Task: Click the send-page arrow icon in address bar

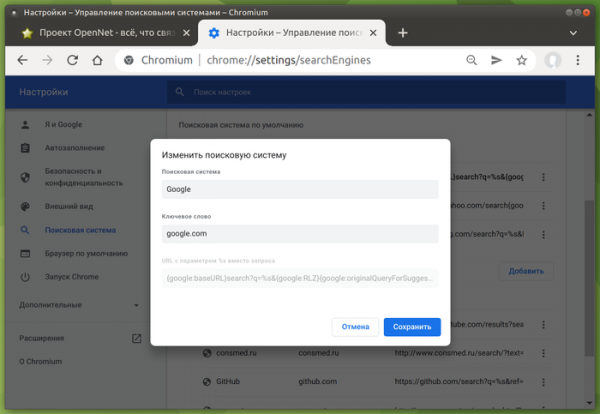Action: (496, 60)
